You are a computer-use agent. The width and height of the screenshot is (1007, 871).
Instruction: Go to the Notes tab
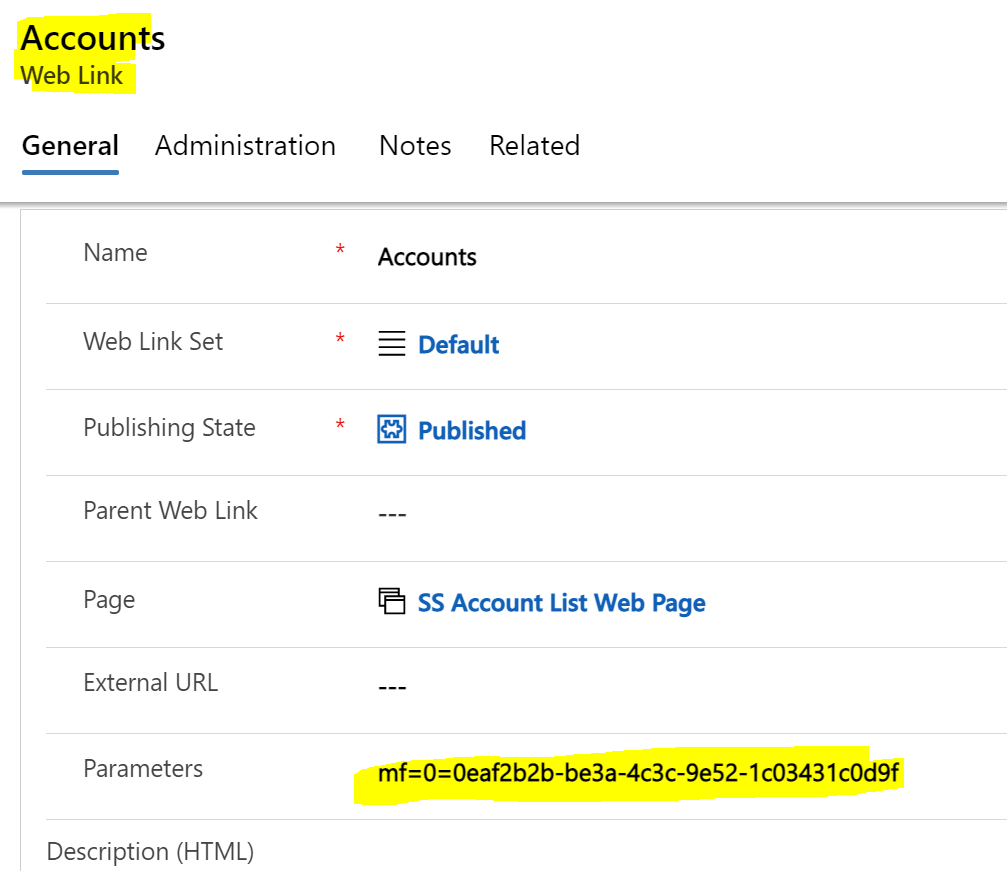point(415,146)
